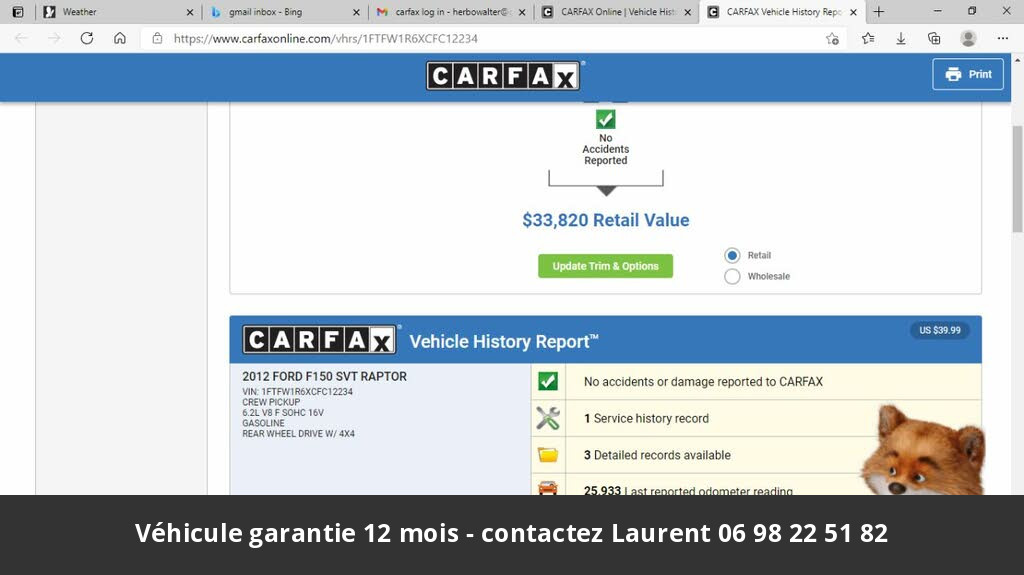
Task: Open the tab actions menu icon
Action: [x=18, y=12]
